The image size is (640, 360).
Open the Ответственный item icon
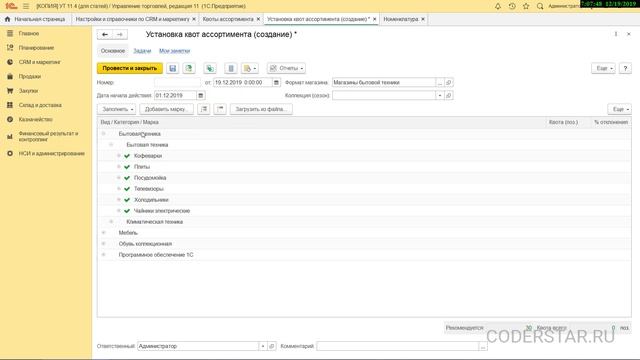click(x=271, y=346)
